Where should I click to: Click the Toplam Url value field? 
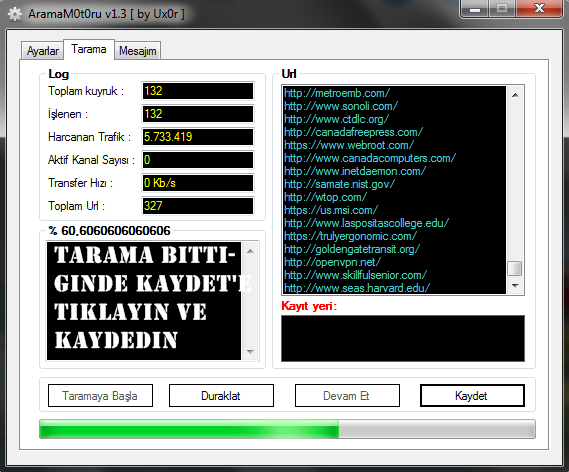tap(198, 206)
